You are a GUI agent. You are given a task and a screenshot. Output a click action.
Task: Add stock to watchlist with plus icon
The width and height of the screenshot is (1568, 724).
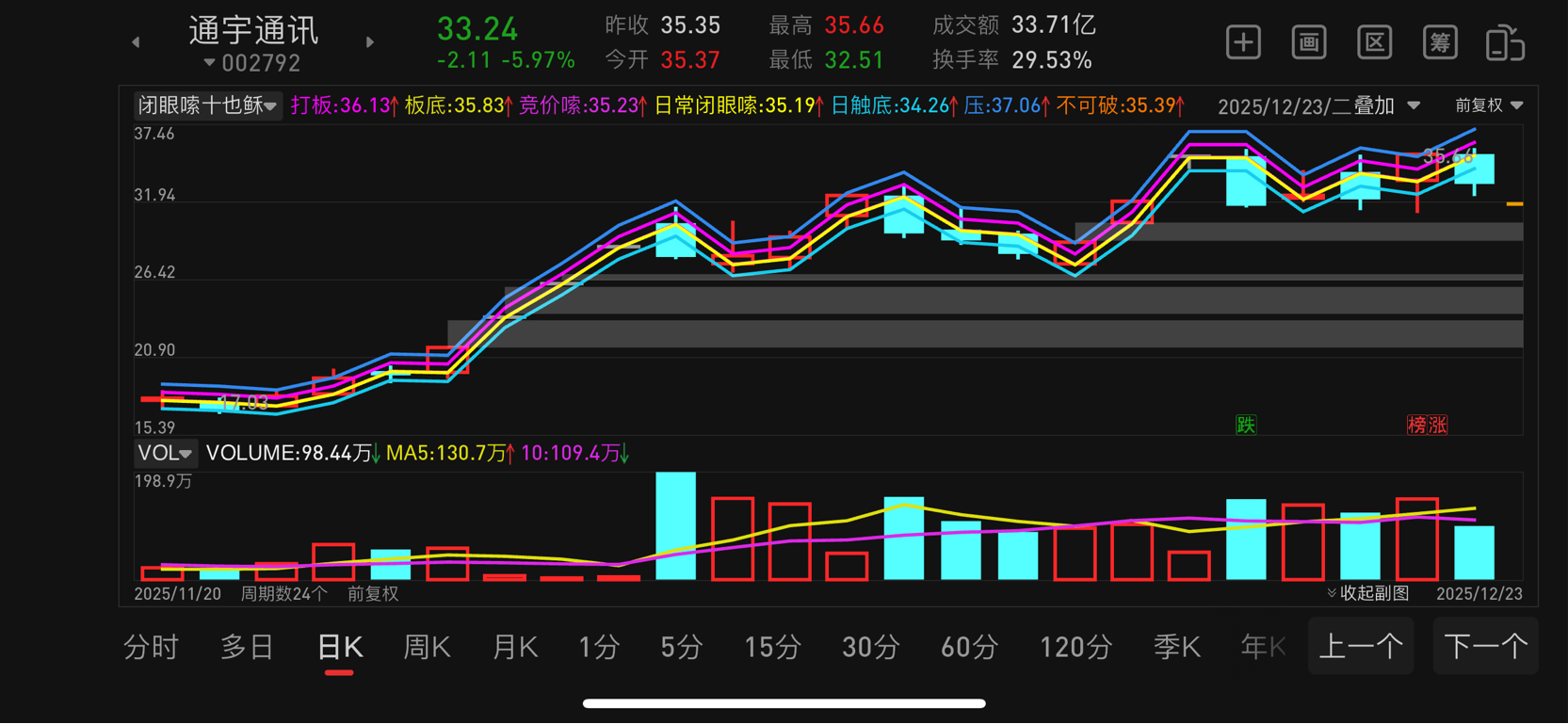pos(1243,42)
